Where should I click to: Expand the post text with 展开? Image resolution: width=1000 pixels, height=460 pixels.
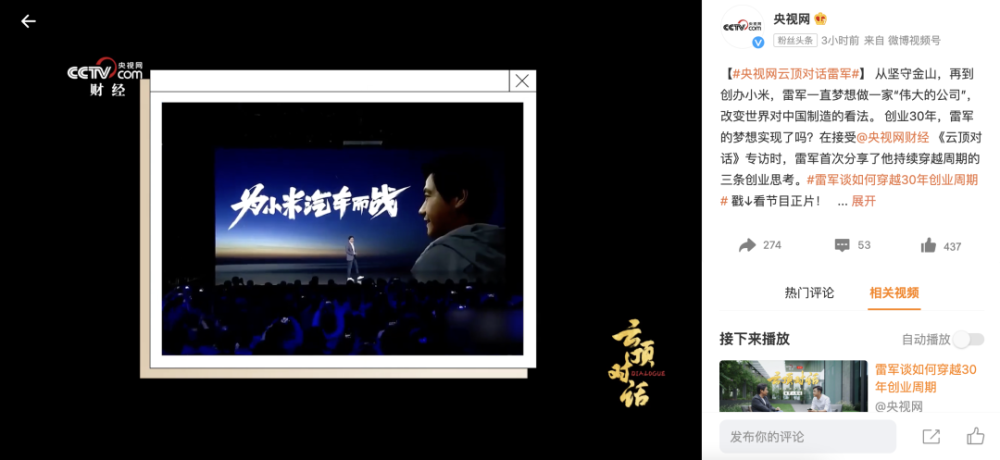pyautogui.click(x=864, y=201)
